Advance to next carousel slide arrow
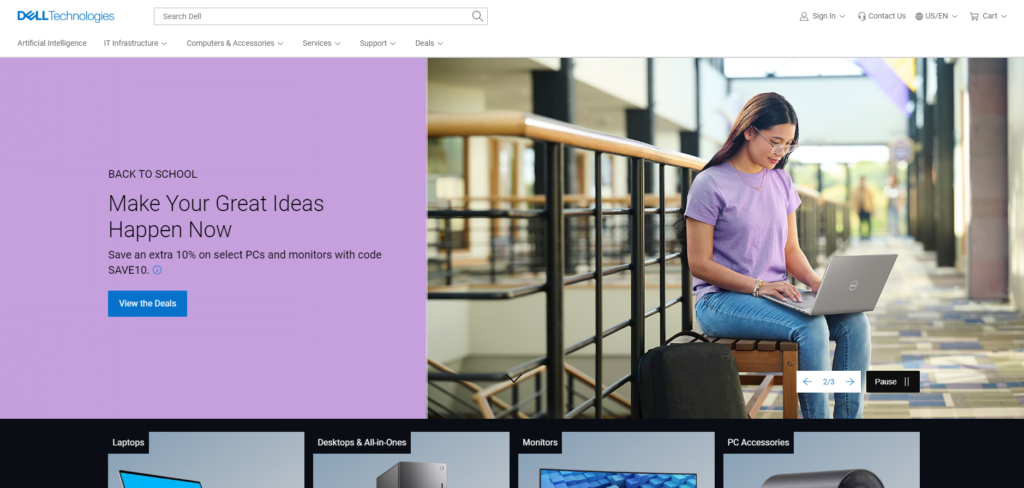Image resolution: width=1024 pixels, height=488 pixels. tap(849, 382)
